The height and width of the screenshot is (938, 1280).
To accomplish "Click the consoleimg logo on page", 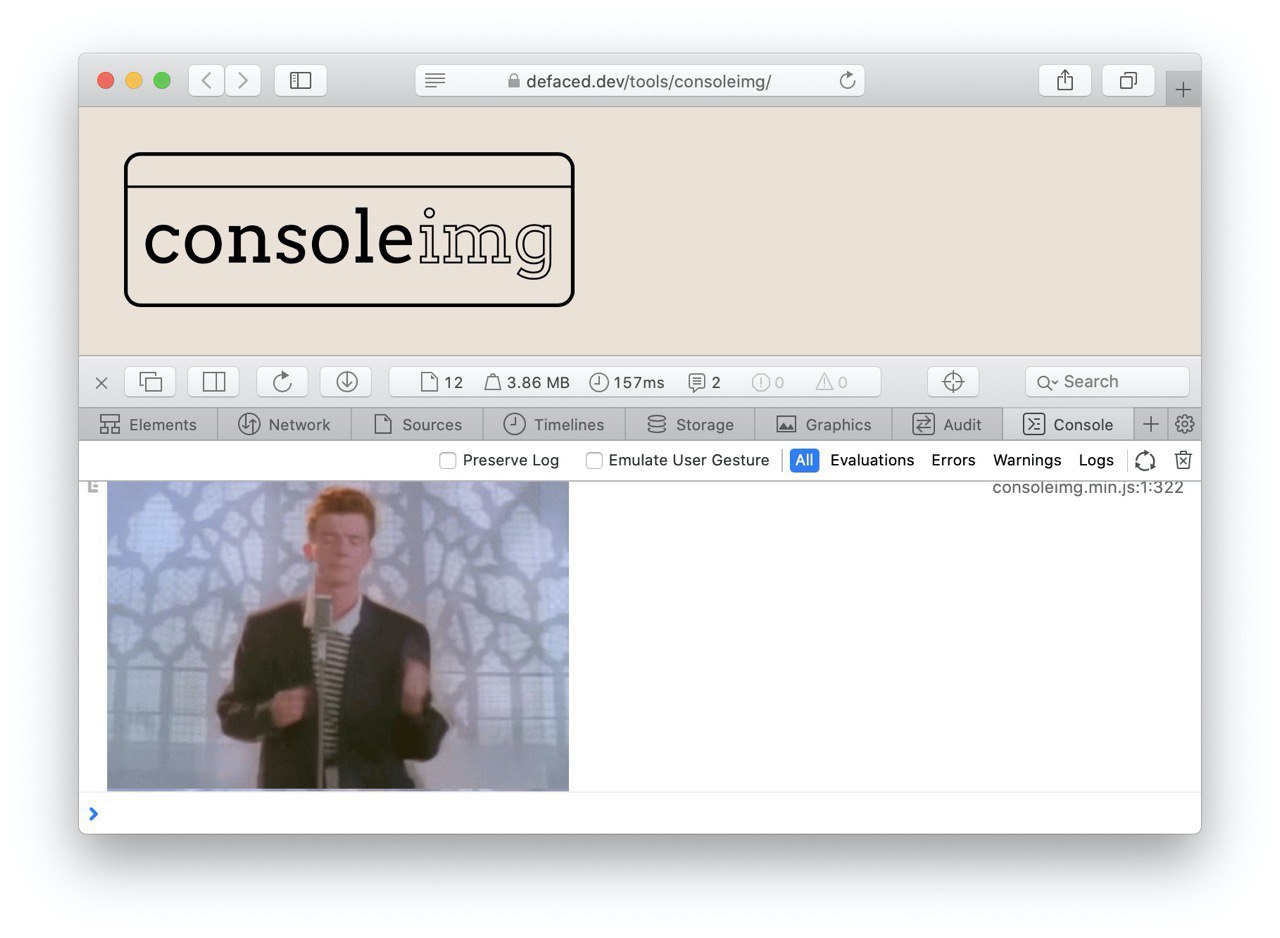I will 349,229.
